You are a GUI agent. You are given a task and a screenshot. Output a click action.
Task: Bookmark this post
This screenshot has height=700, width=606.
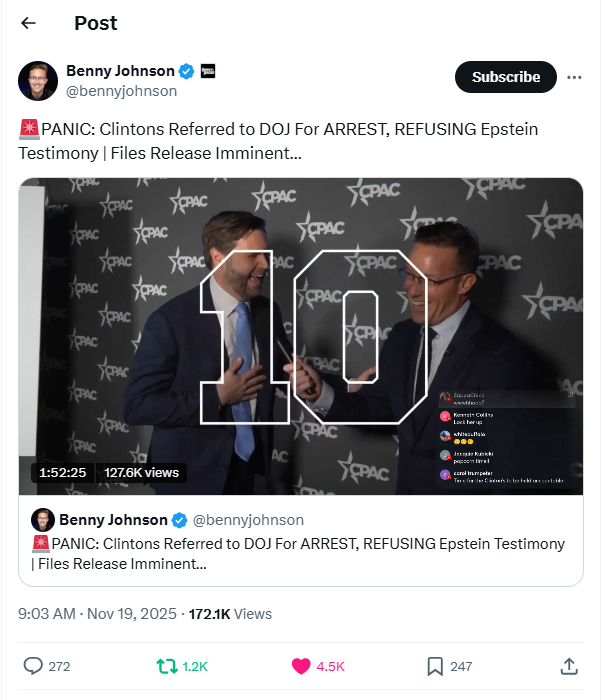coord(435,666)
